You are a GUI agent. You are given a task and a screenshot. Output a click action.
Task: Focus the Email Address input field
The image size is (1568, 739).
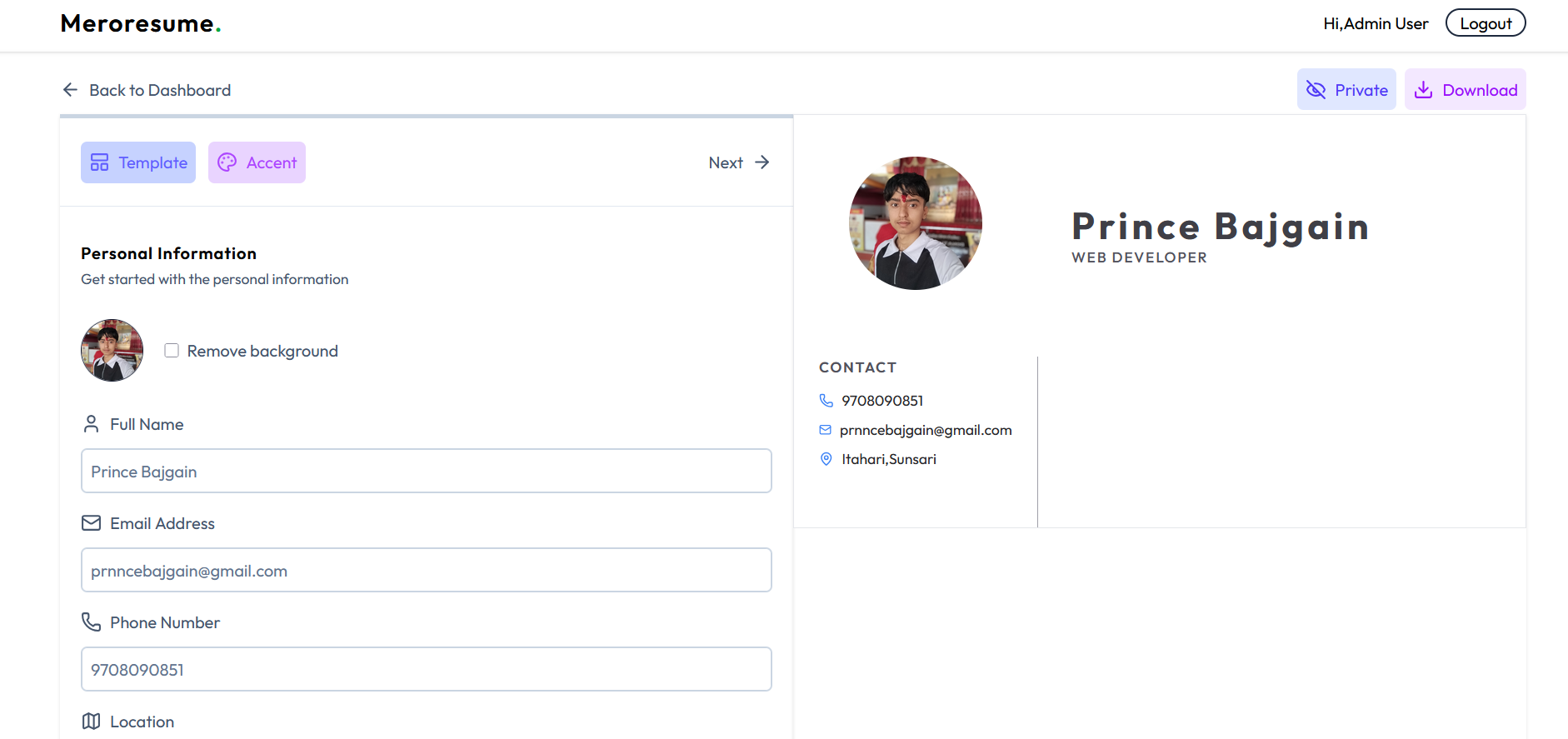pyautogui.click(x=426, y=571)
